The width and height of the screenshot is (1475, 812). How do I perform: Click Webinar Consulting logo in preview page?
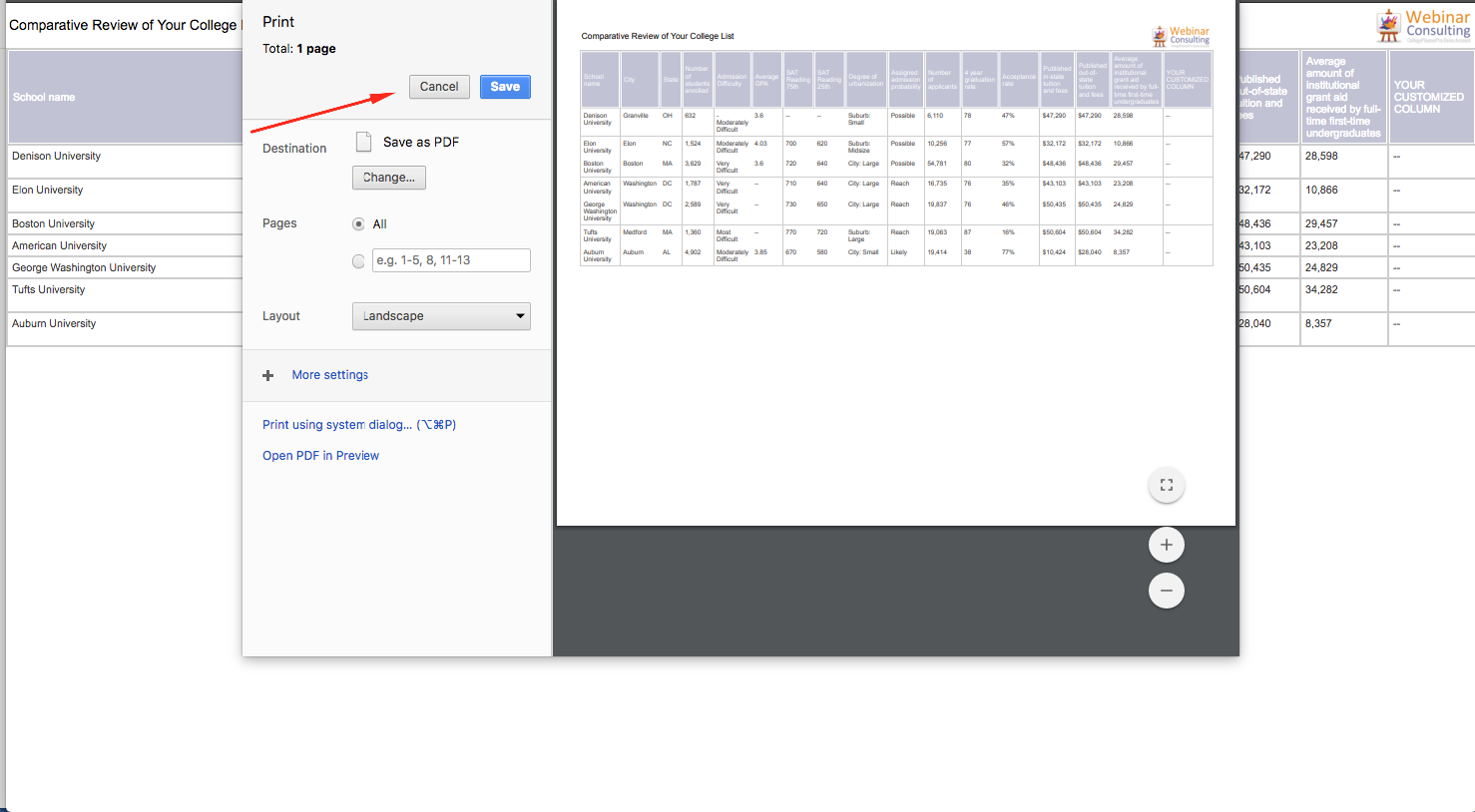pos(1181,36)
